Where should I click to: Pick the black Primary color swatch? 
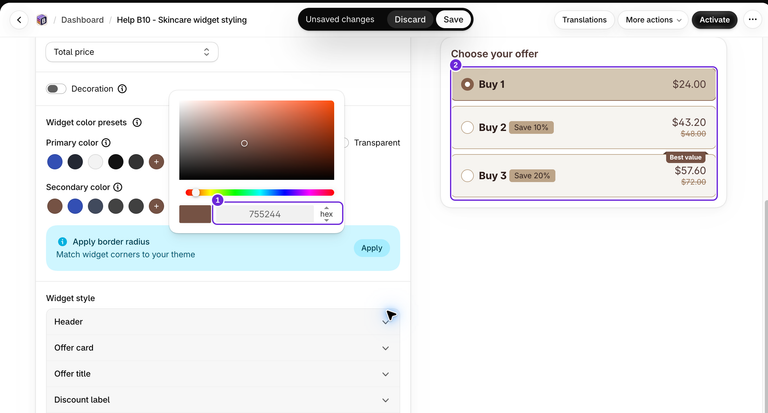point(116,162)
